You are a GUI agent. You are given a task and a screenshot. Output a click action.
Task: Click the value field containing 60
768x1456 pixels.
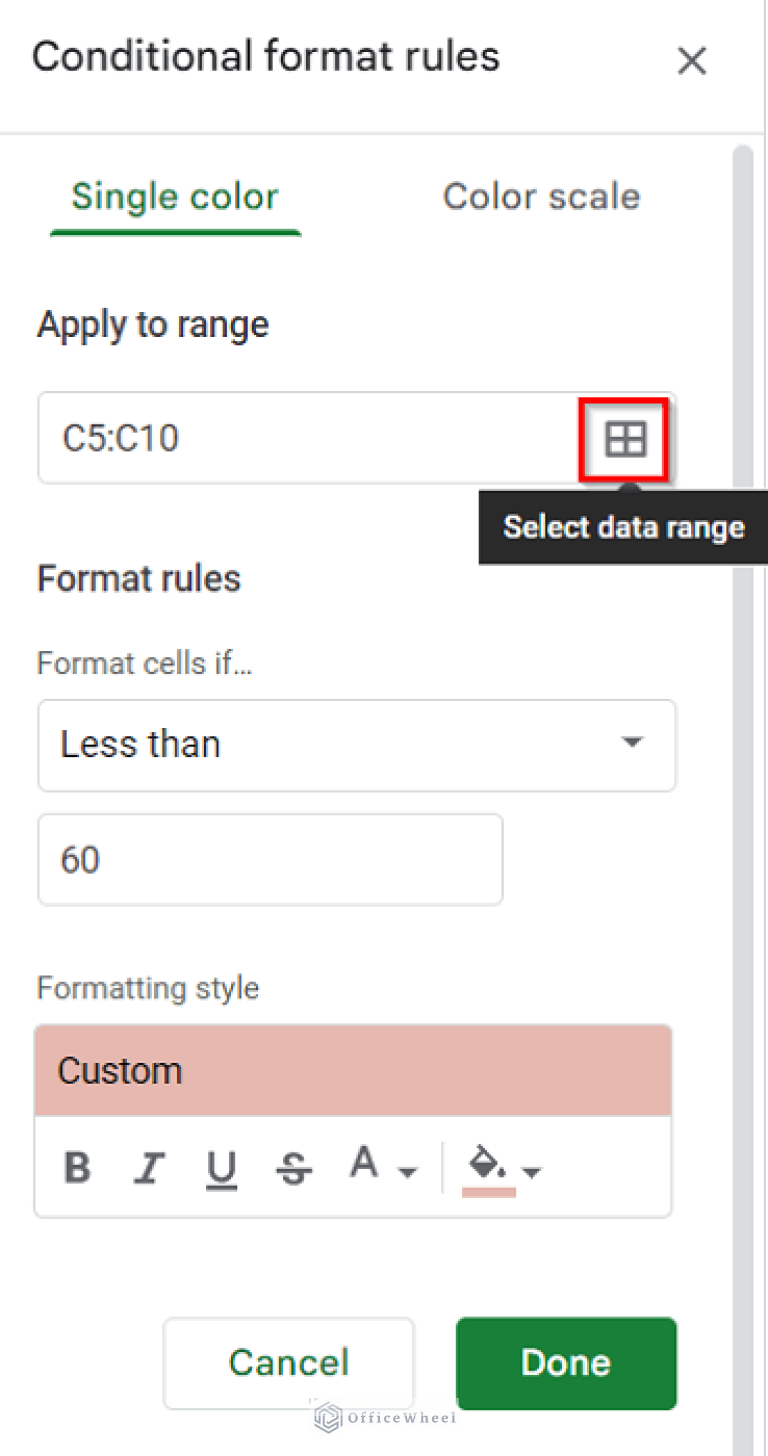click(x=270, y=860)
